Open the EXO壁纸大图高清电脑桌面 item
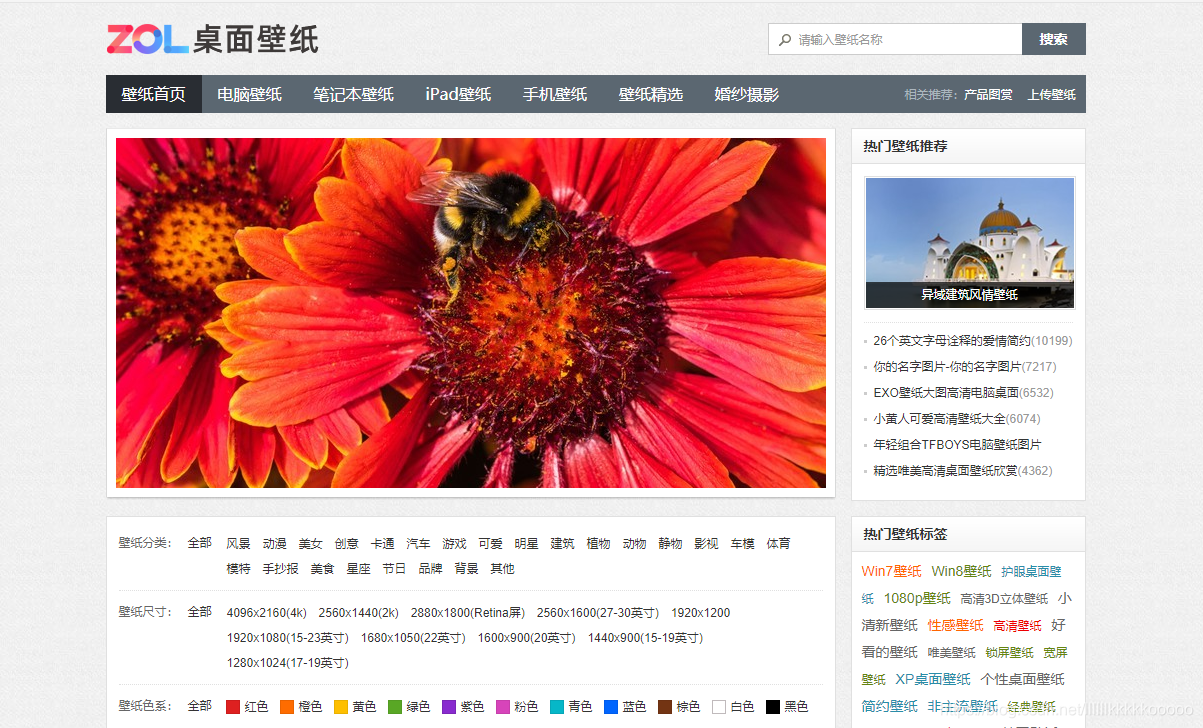 (x=944, y=391)
